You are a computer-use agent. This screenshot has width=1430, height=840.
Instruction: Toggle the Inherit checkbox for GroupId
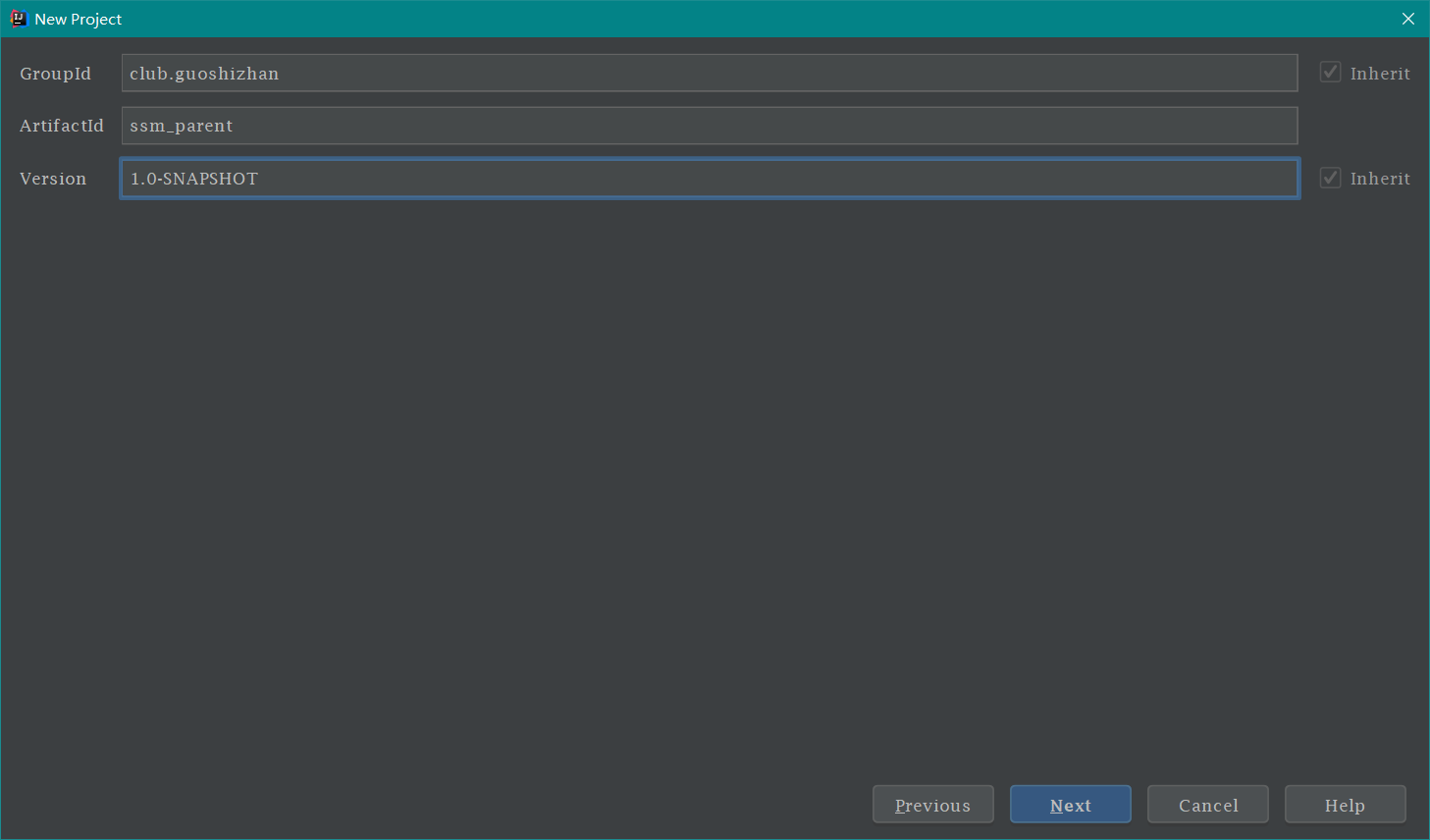pyautogui.click(x=1330, y=73)
